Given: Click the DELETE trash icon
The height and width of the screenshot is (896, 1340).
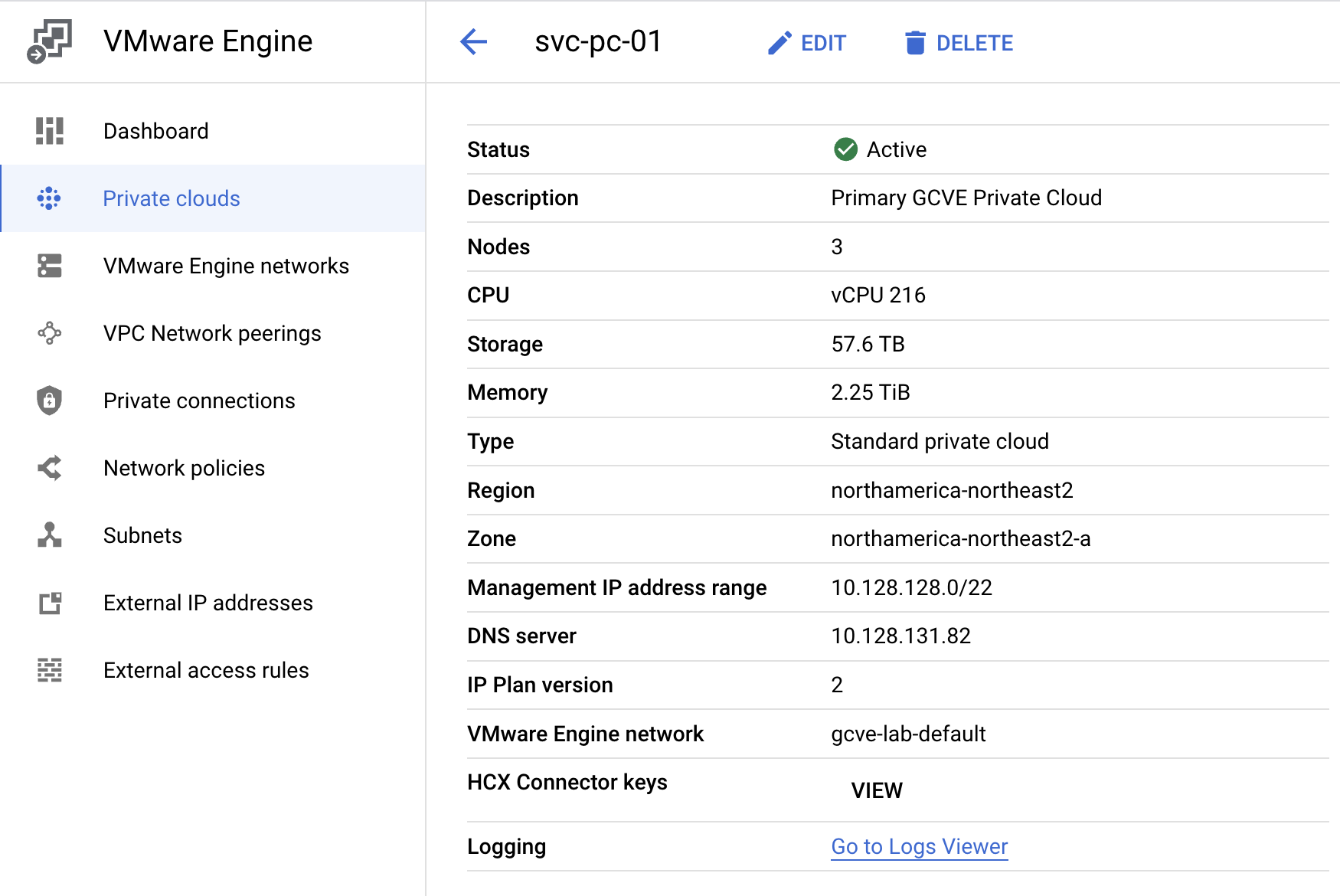Looking at the screenshot, I should (915, 43).
